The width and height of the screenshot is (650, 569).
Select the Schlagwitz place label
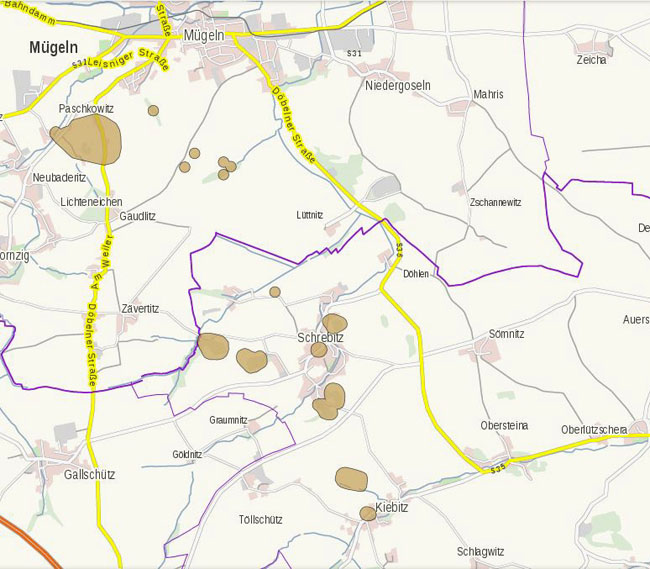point(480,552)
